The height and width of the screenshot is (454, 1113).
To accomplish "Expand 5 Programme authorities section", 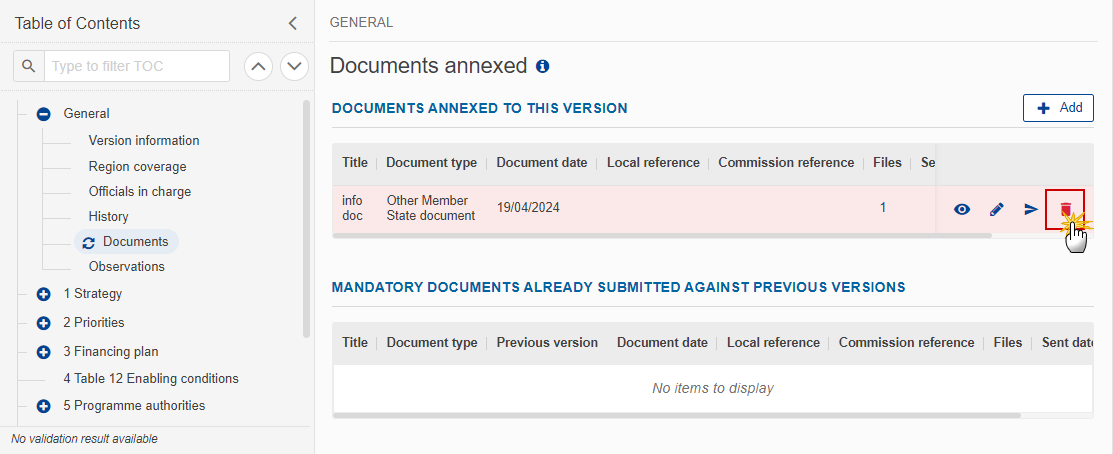I will click(43, 407).
